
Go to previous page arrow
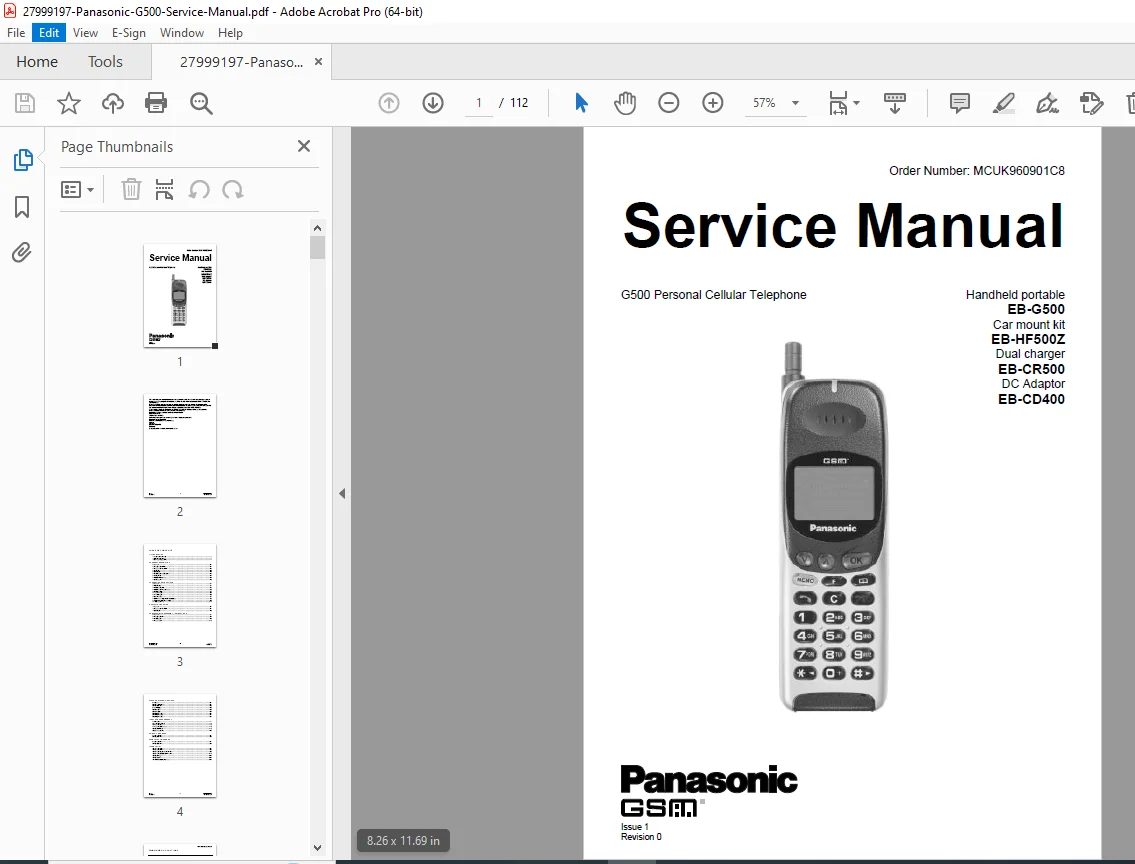(389, 103)
